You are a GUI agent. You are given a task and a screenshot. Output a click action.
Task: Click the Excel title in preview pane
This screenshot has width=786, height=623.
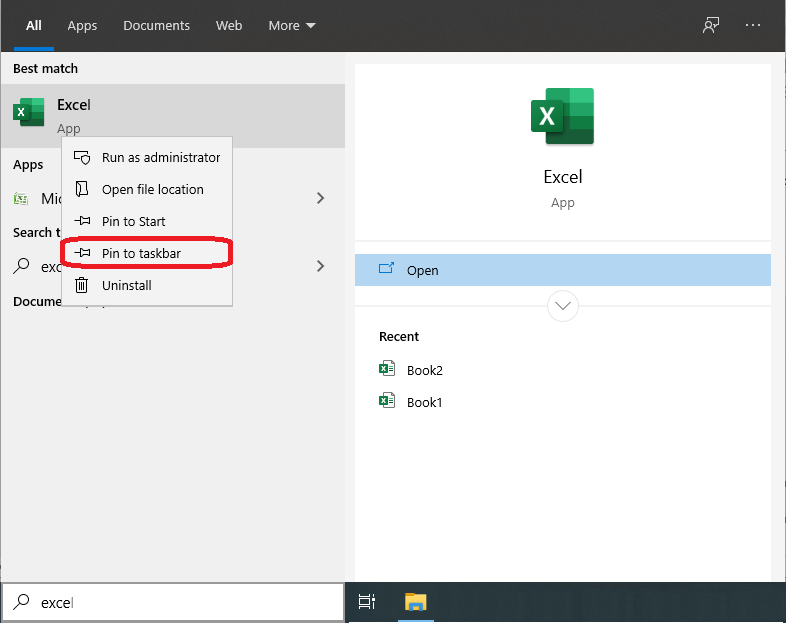coord(562,177)
